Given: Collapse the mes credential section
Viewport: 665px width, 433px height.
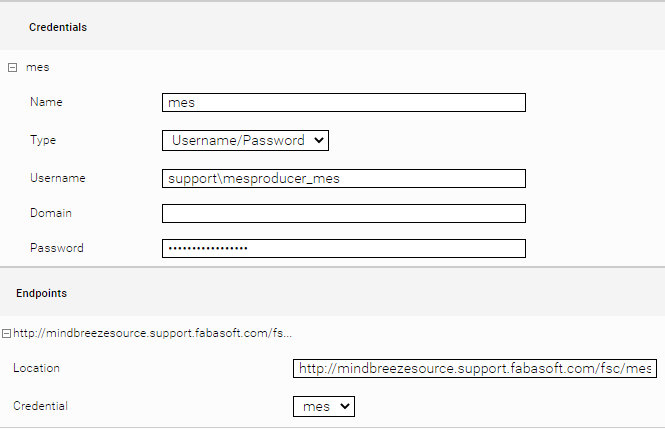Looking at the screenshot, I should pos(12,67).
